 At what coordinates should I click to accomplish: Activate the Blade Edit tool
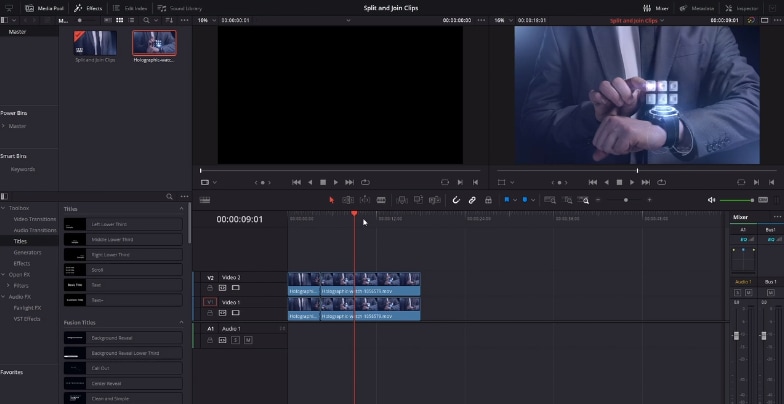point(381,200)
